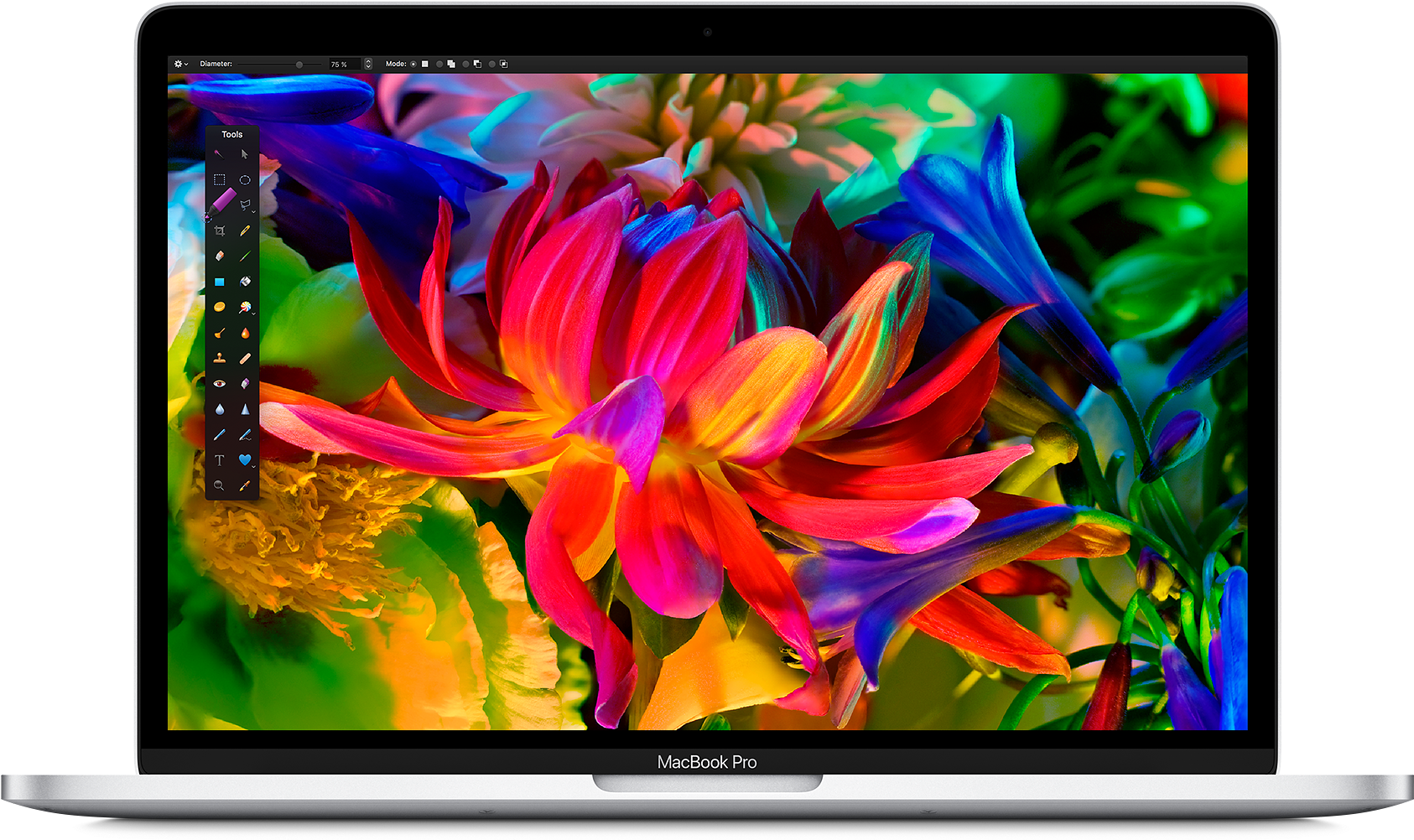Select the Pen tool
The height and width of the screenshot is (840, 1414).
(x=243, y=231)
